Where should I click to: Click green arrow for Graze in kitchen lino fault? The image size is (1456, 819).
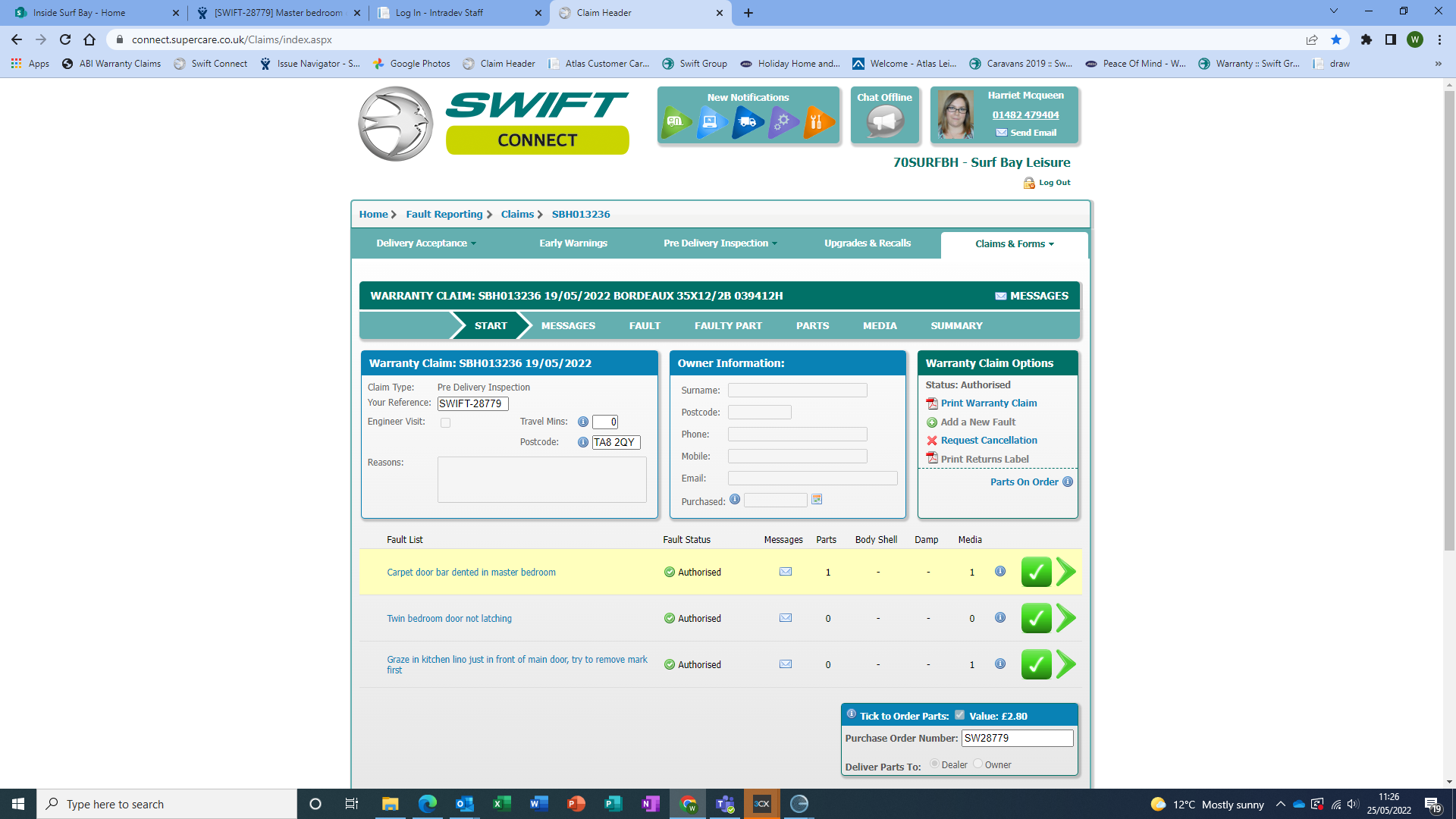[1065, 664]
